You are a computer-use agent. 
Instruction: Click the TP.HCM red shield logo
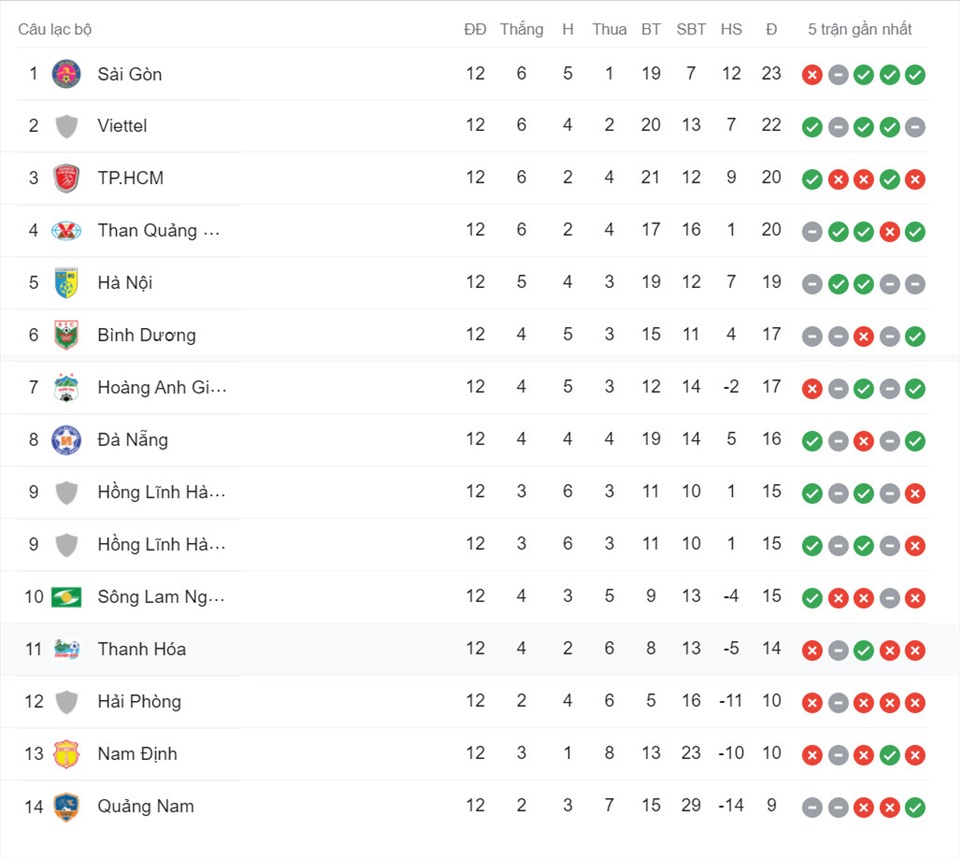[66, 178]
